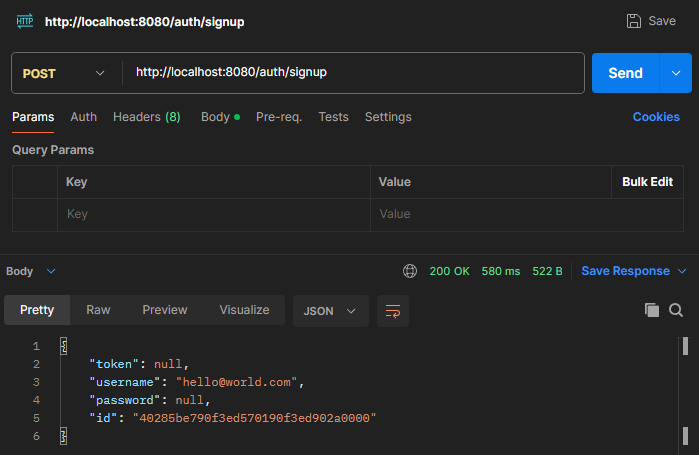Send the signup request
Viewport: 699px width, 455px height.
coord(625,73)
